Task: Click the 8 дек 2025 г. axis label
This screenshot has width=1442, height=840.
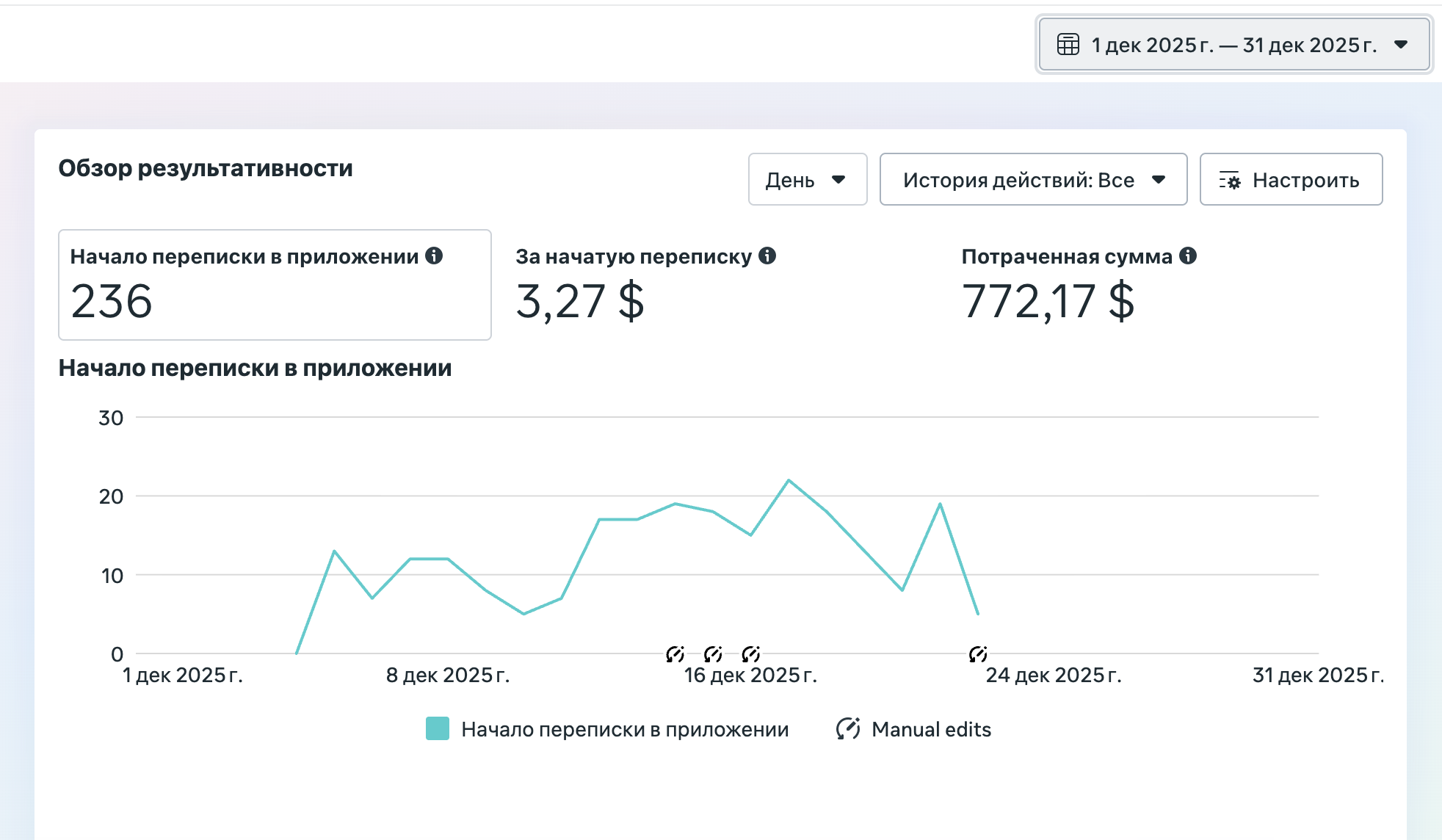Action: (x=448, y=675)
